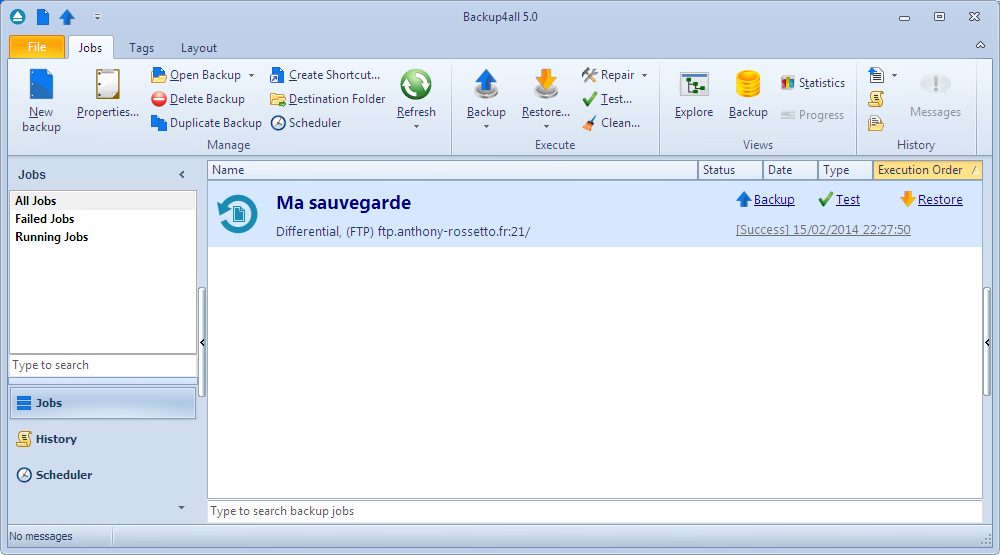Expand the Restore dropdown arrow
The width and height of the screenshot is (1000, 555).
pos(546,126)
